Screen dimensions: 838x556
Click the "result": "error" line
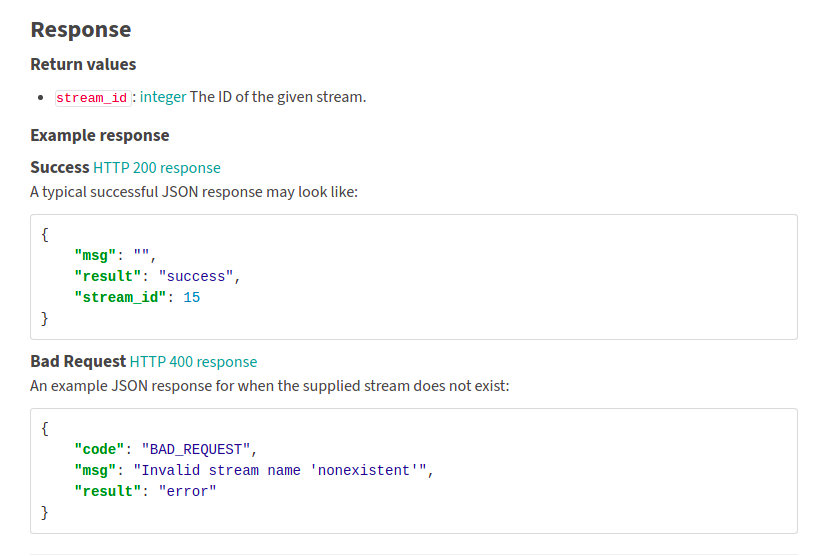tap(145, 491)
